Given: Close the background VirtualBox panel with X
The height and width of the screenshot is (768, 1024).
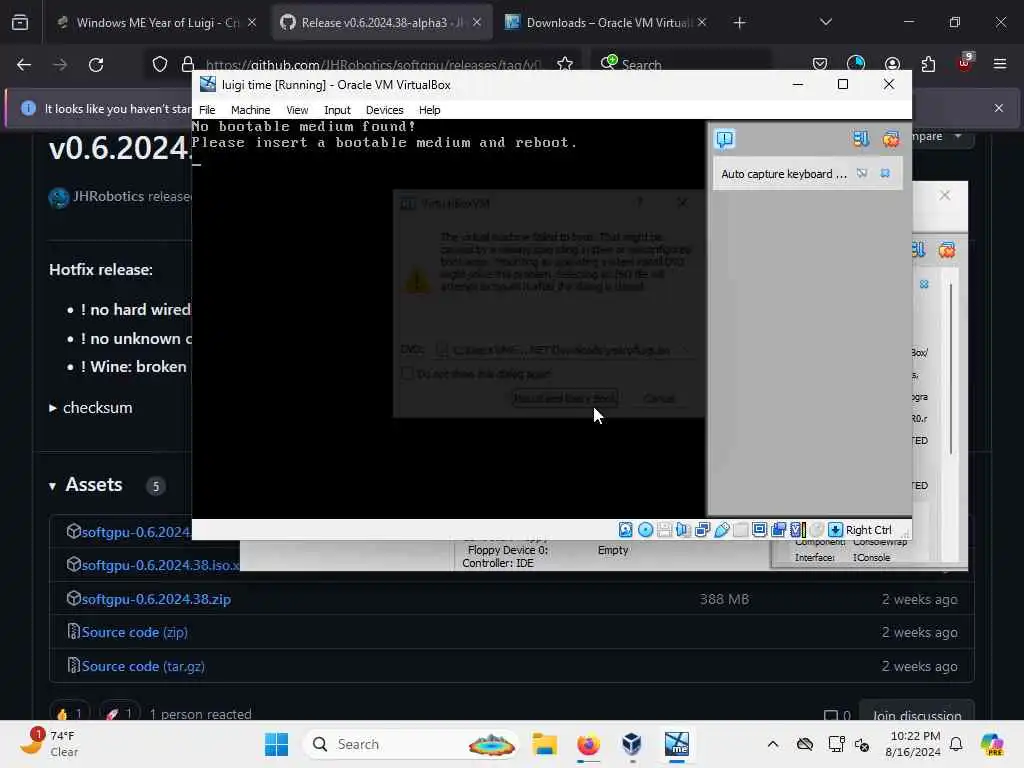Looking at the screenshot, I should [x=944, y=195].
